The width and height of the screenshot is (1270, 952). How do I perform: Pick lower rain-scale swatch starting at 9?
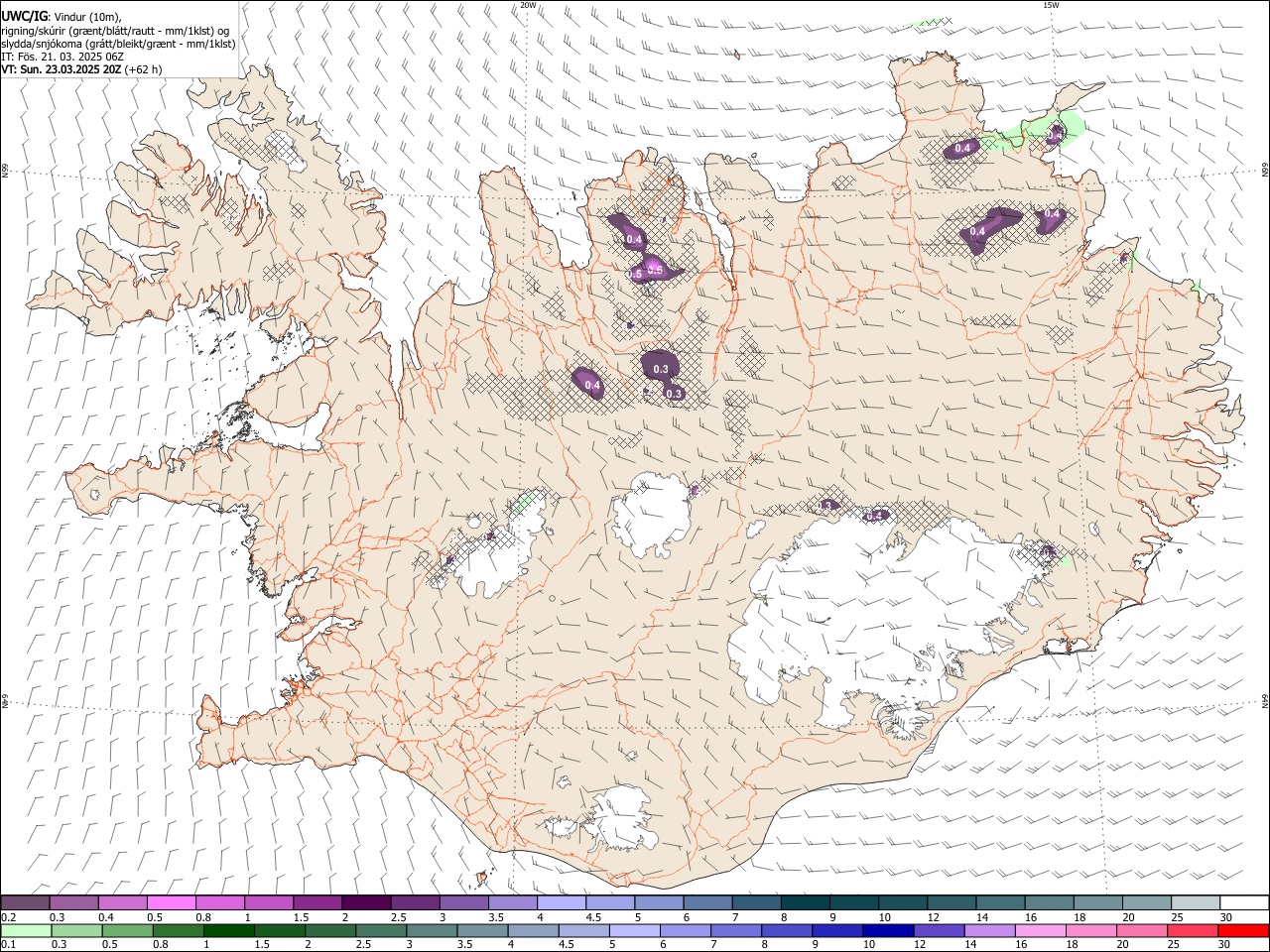[x=836, y=931]
